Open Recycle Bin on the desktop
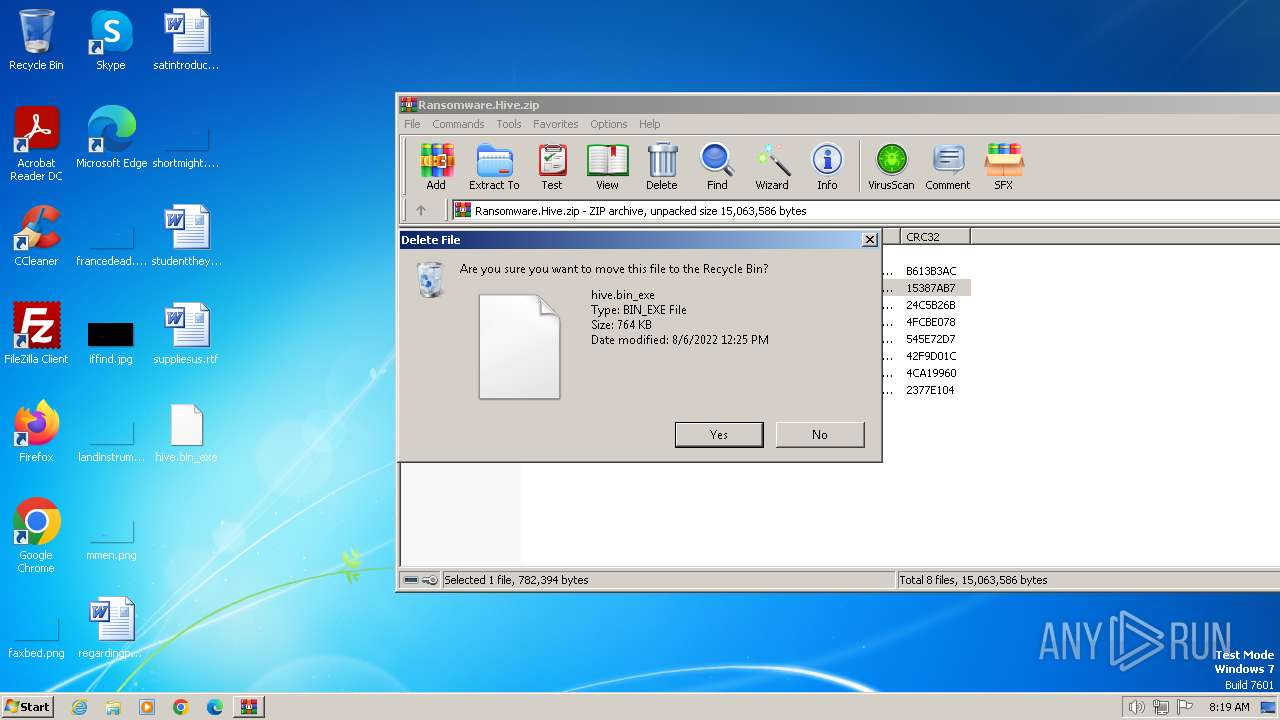This screenshot has width=1280, height=720. [36, 40]
